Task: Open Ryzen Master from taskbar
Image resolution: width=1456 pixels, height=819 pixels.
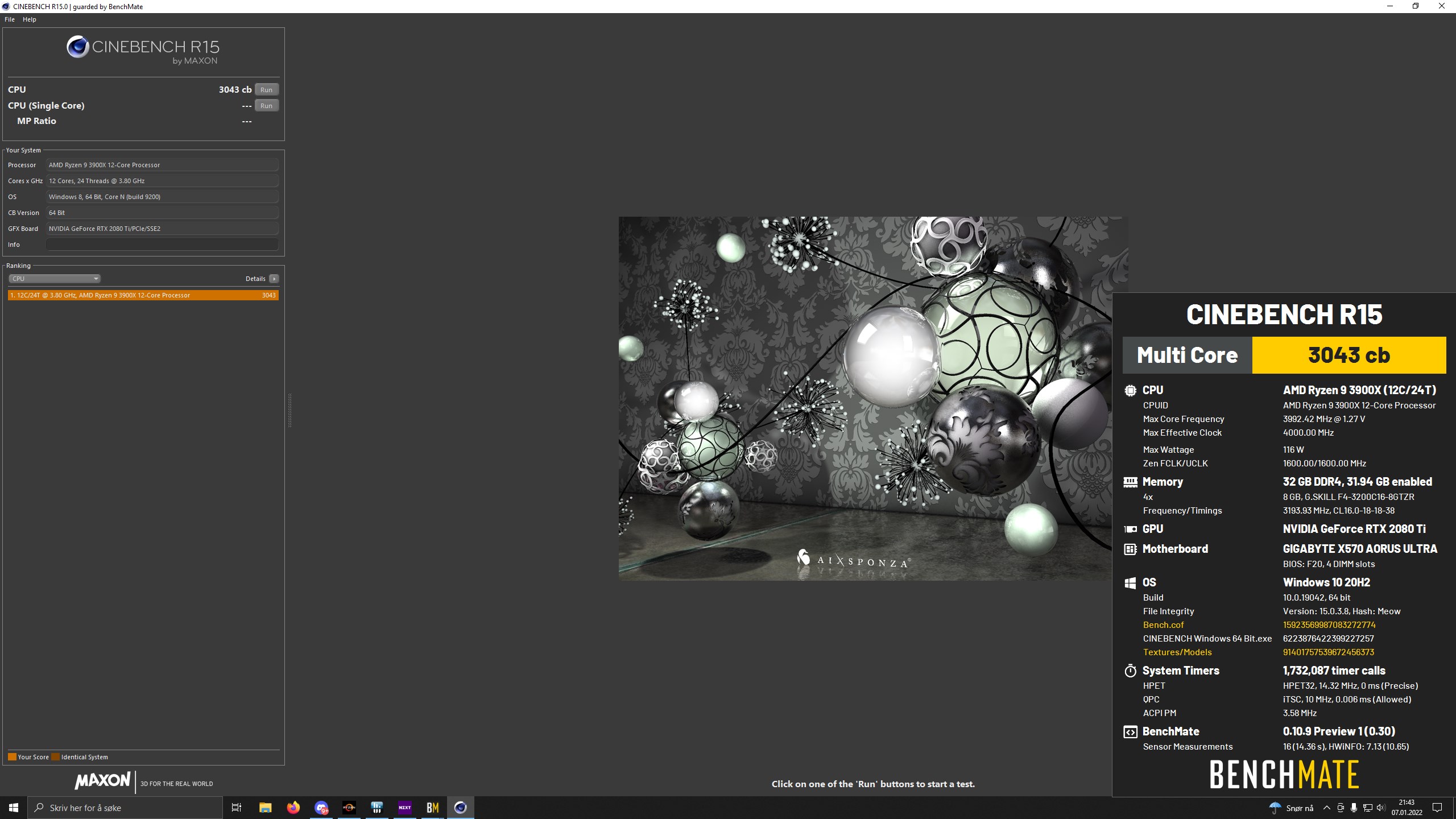Action: coord(349,808)
